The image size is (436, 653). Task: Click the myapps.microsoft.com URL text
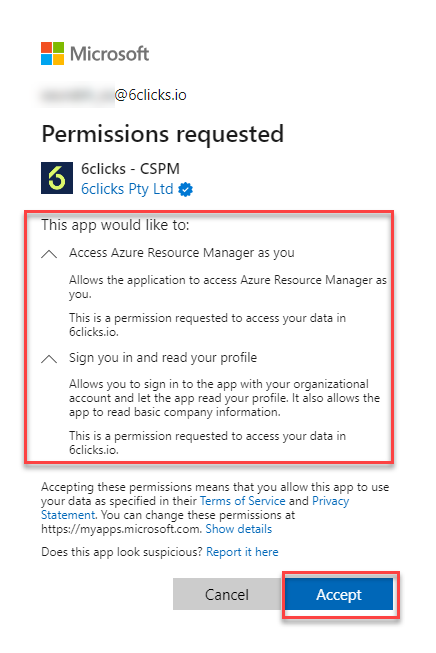(122, 529)
